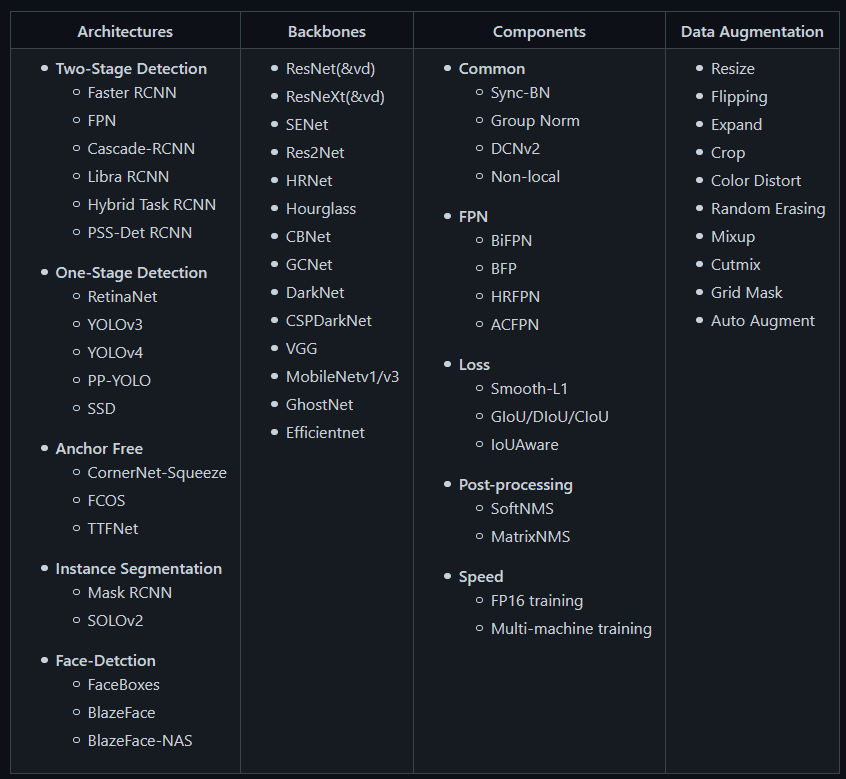This screenshot has height=779, width=846.
Task: Click CSPDarkNet in Backbones column
Action: [328, 321]
